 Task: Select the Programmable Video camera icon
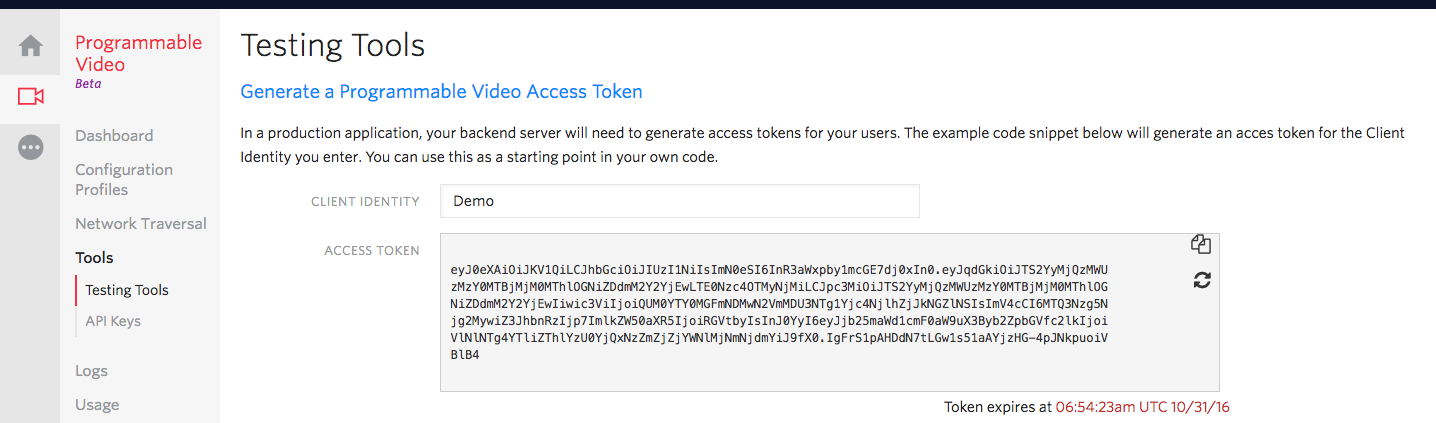(31, 96)
